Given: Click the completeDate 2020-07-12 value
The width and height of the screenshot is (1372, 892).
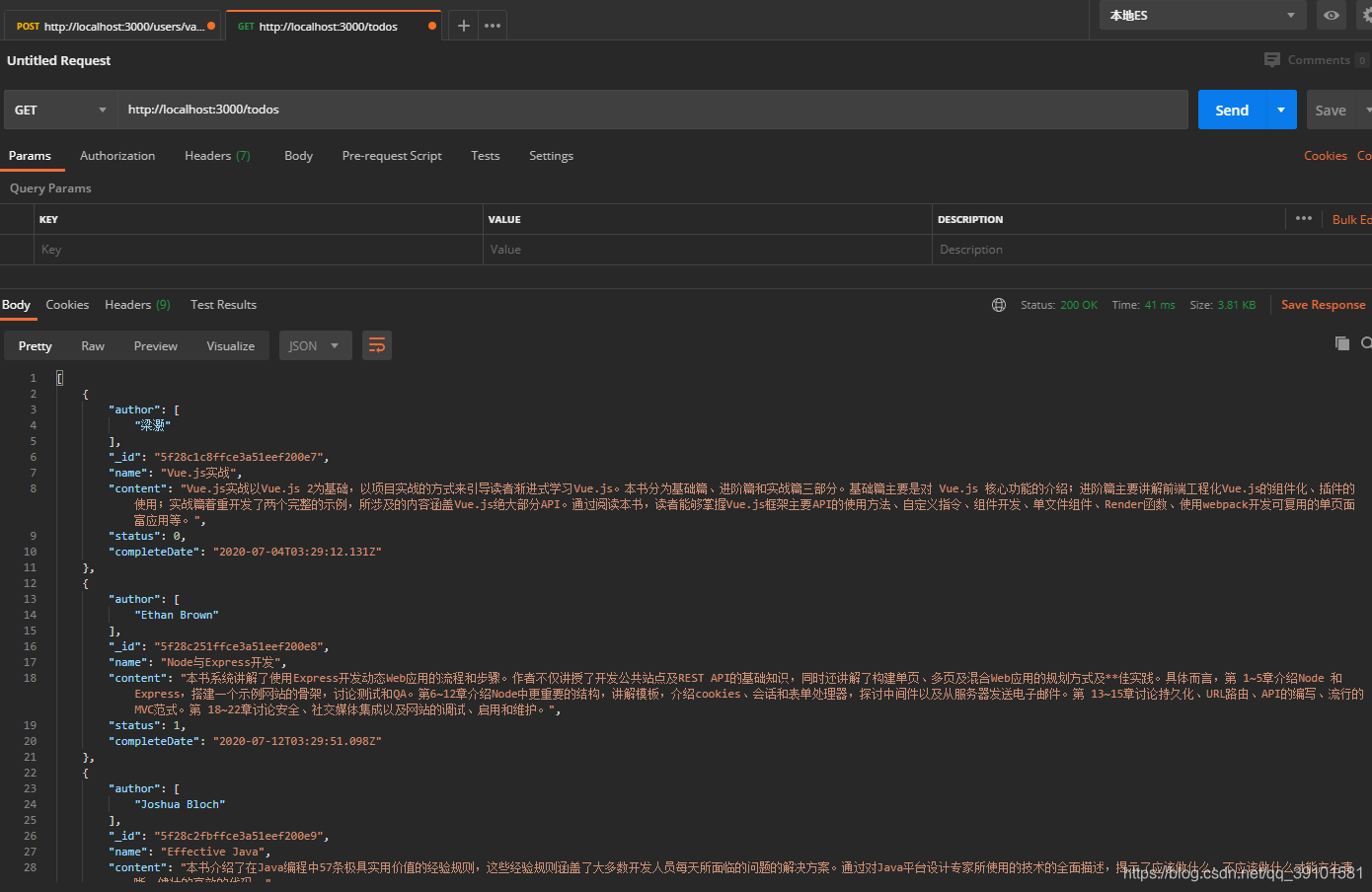Looking at the screenshot, I should click(297, 741).
